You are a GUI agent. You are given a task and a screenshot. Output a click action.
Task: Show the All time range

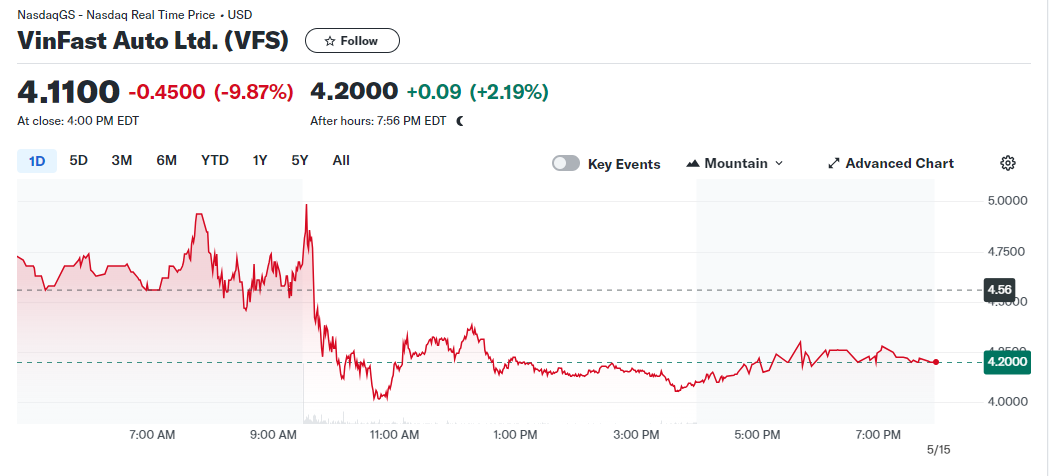tap(341, 160)
